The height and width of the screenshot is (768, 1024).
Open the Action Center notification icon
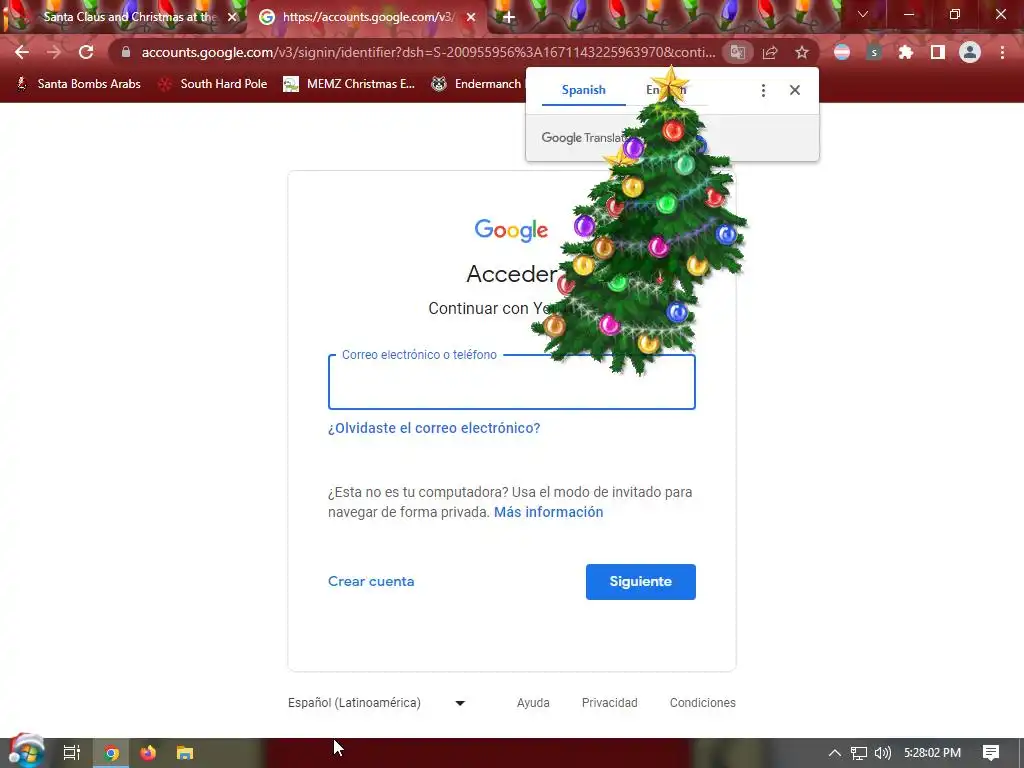[991, 753]
